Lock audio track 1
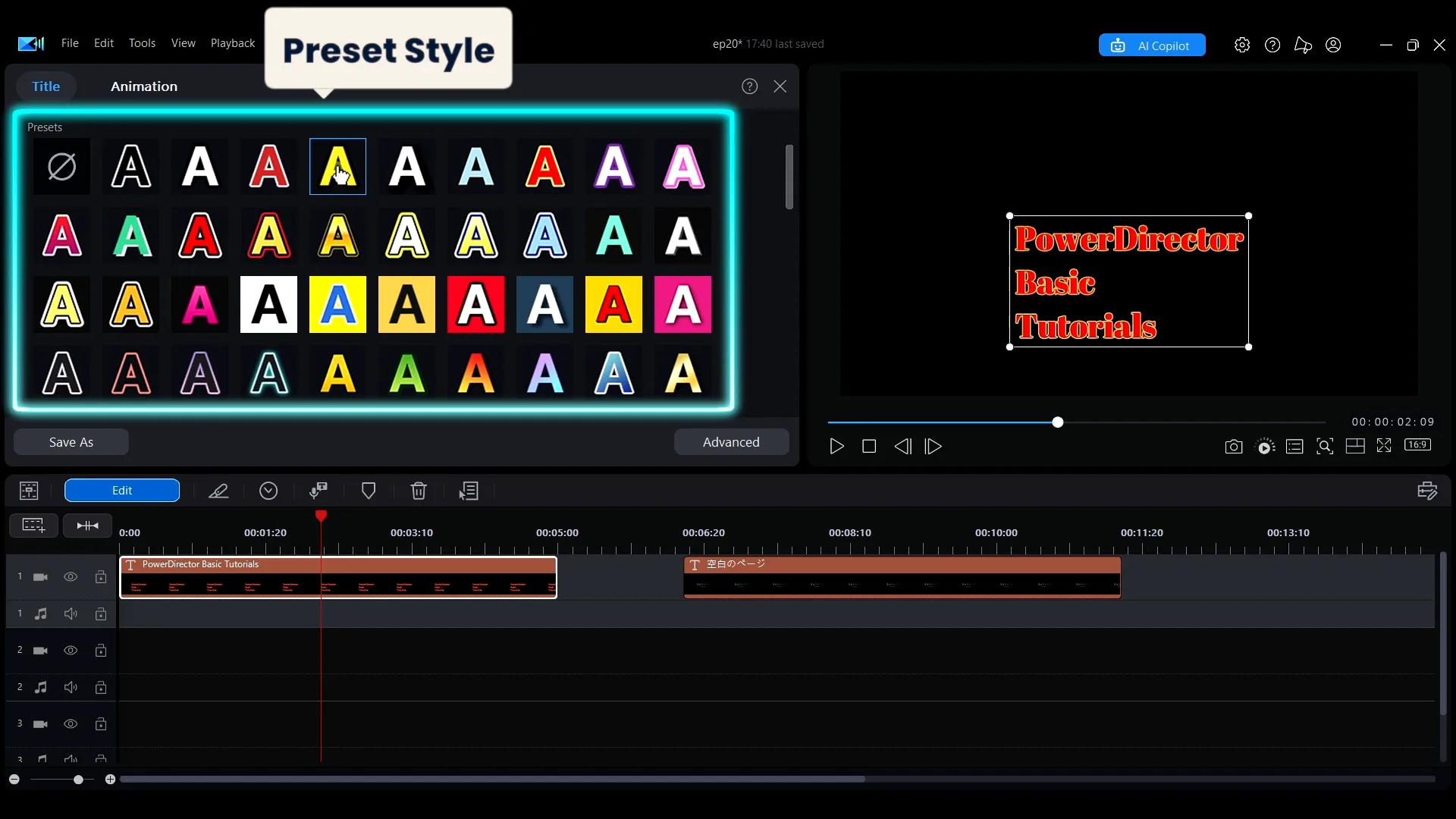Screen dimensions: 1456x819 (x=101, y=613)
